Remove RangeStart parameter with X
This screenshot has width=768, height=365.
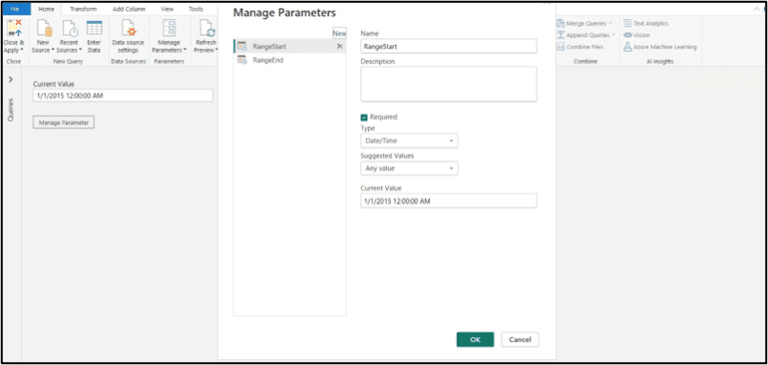coord(339,46)
